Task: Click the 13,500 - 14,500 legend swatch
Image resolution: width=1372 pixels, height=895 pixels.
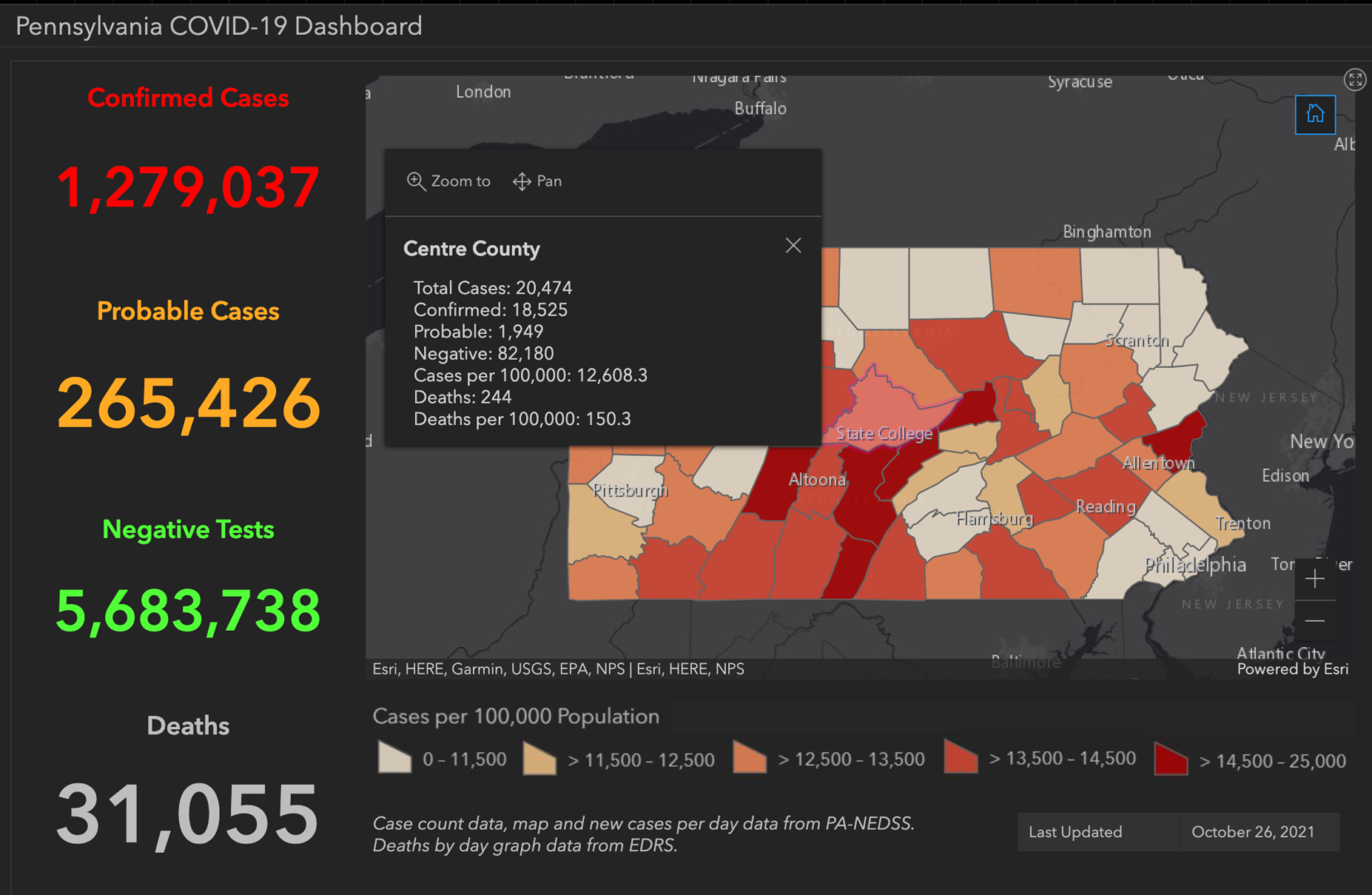Action: click(961, 757)
